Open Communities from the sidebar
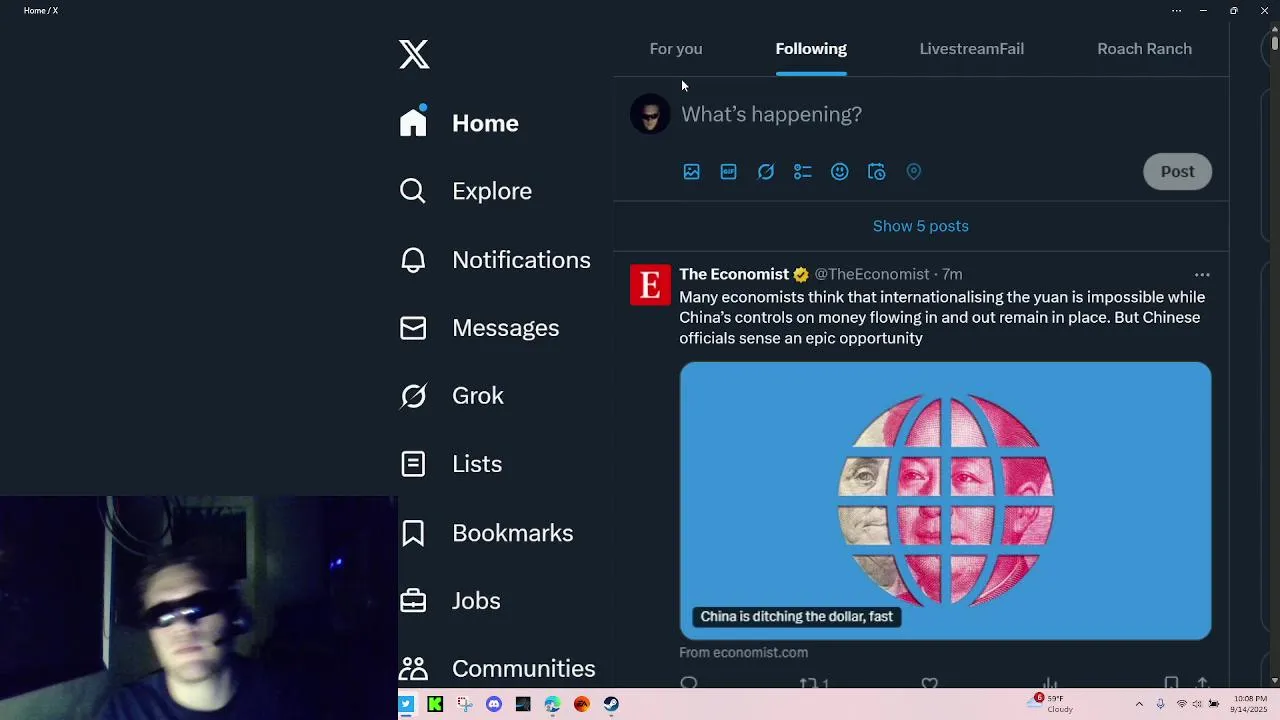Image resolution: width=1280 pixels, height=720 pixels. point(497,668)
